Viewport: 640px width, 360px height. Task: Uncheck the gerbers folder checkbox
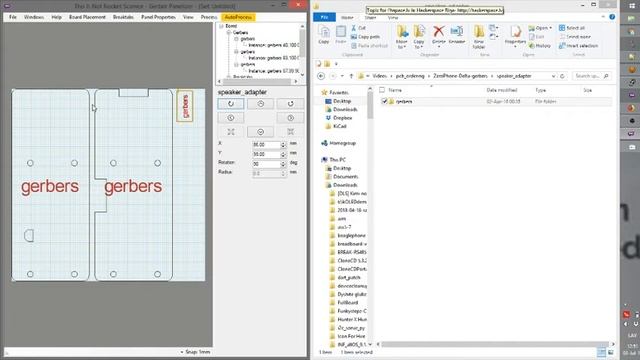coord(384,101)
